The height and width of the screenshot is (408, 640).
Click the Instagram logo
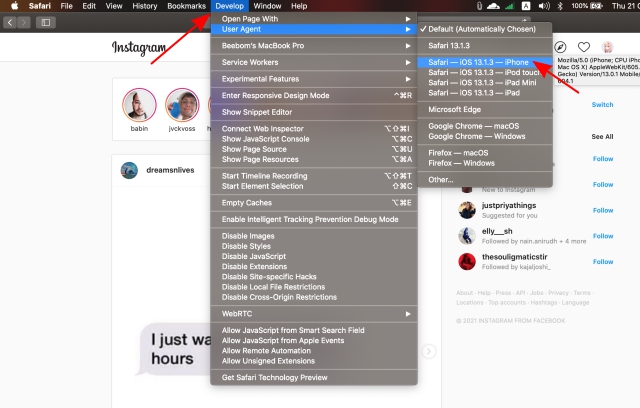(139, 47)
